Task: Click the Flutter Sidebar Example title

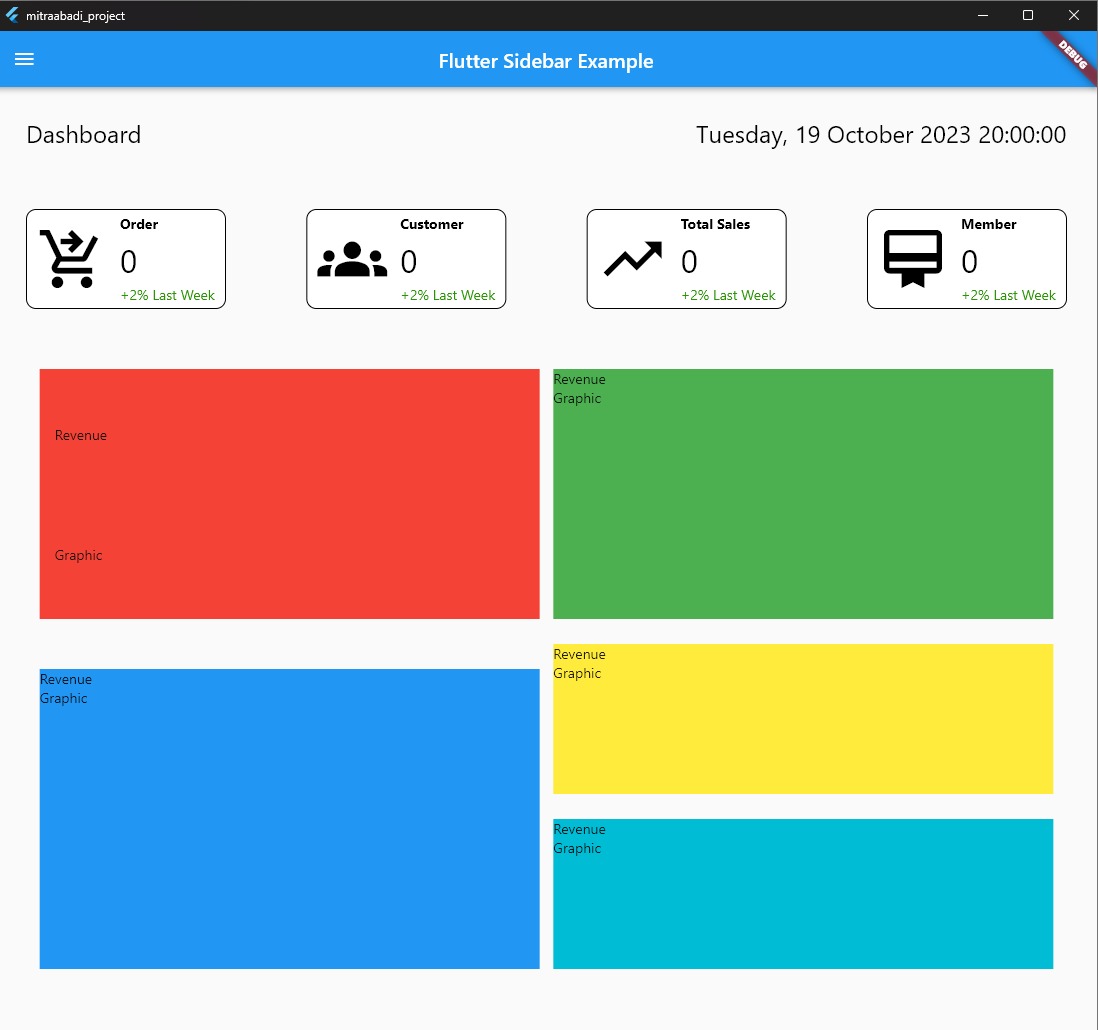Action: pos(545,61)
